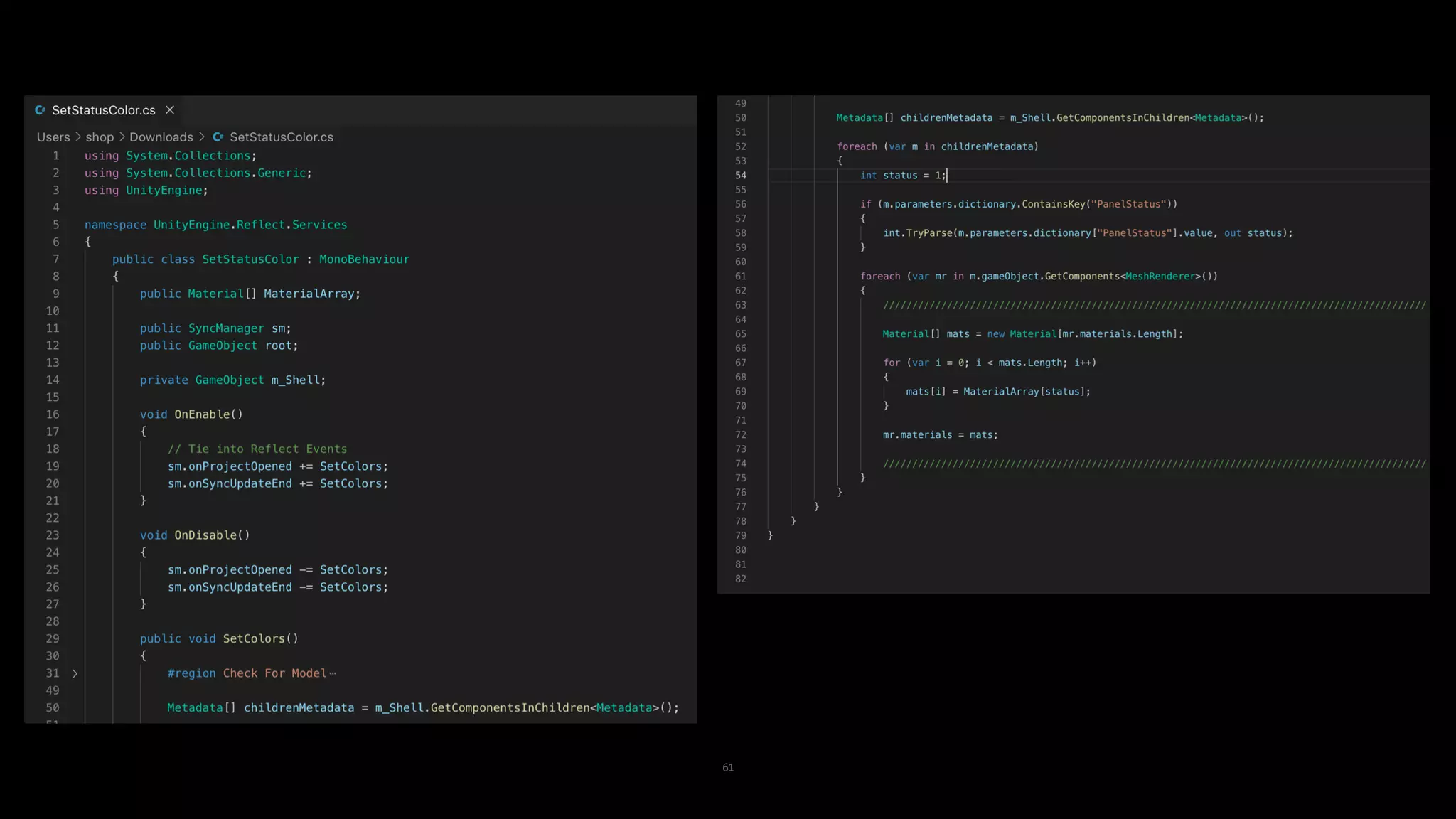Screen dimensions: 1456x819
Task: Click the ContainsKey("PanelStatus") if statement
Action: [x=1019, y=204]
